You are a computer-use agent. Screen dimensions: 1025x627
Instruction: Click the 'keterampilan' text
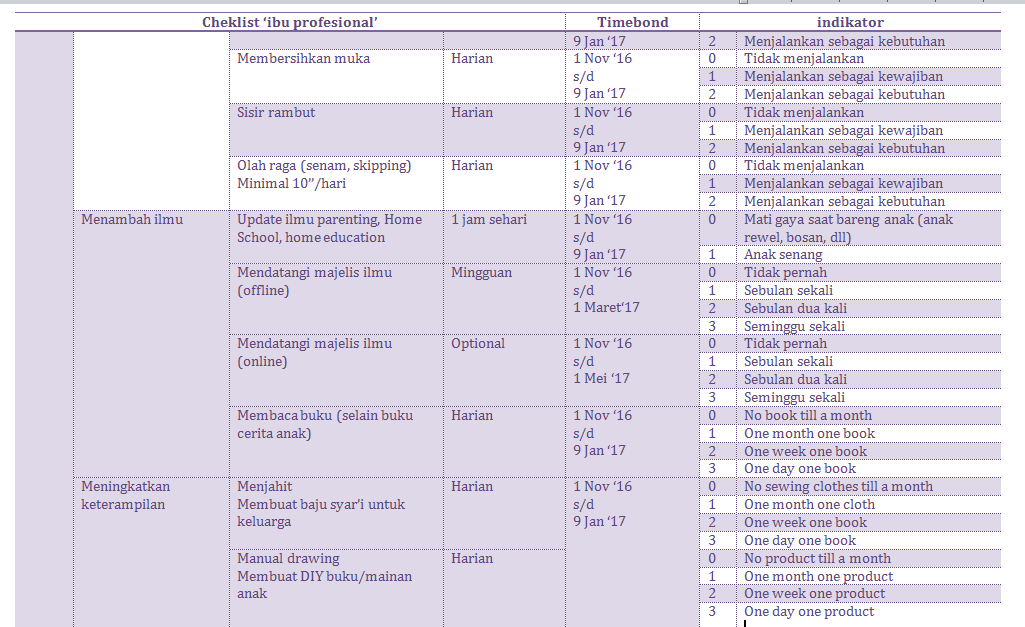pyautogui.click(x=123, y=505)
